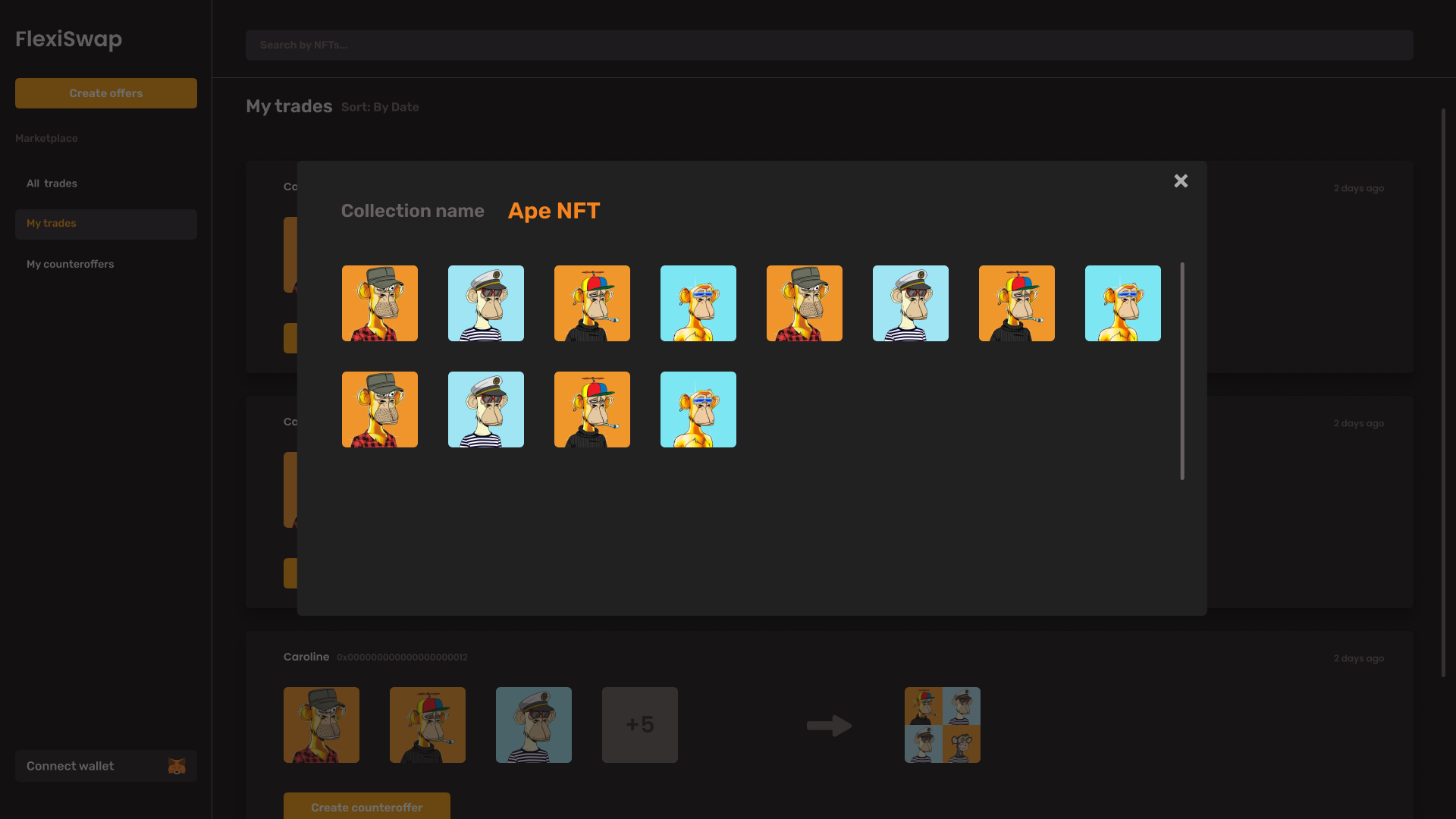The image size is (1456, 819).
Task: Click the FlexiSwap logo
Action: (68, 39)
